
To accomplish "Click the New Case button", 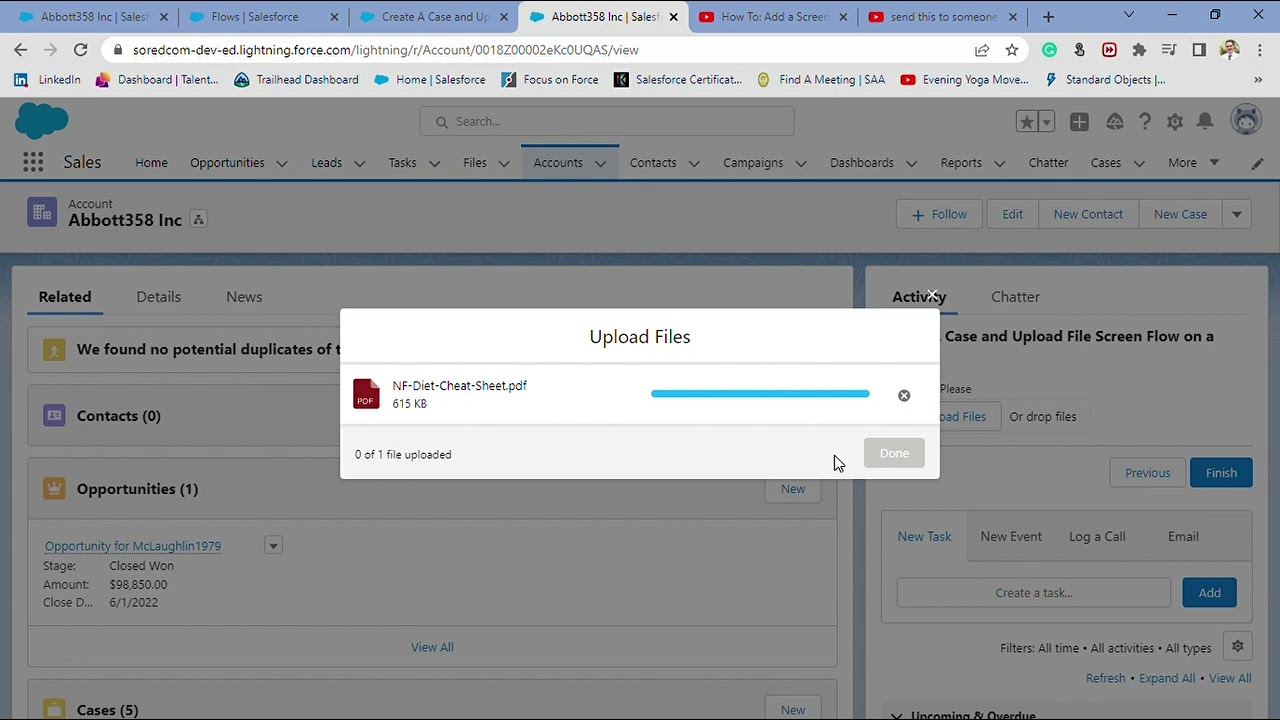I will point(1180,214).
